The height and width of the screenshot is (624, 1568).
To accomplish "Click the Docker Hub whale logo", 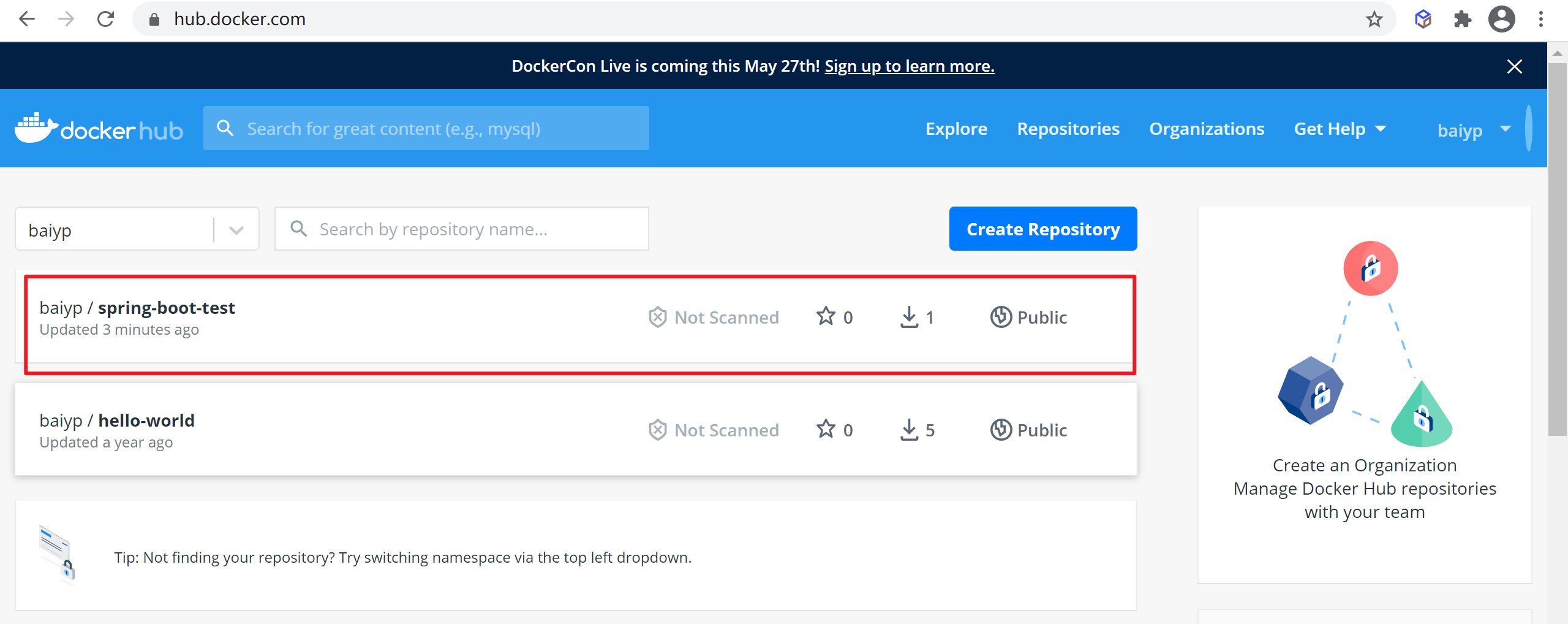I will [x=99, y=128].
